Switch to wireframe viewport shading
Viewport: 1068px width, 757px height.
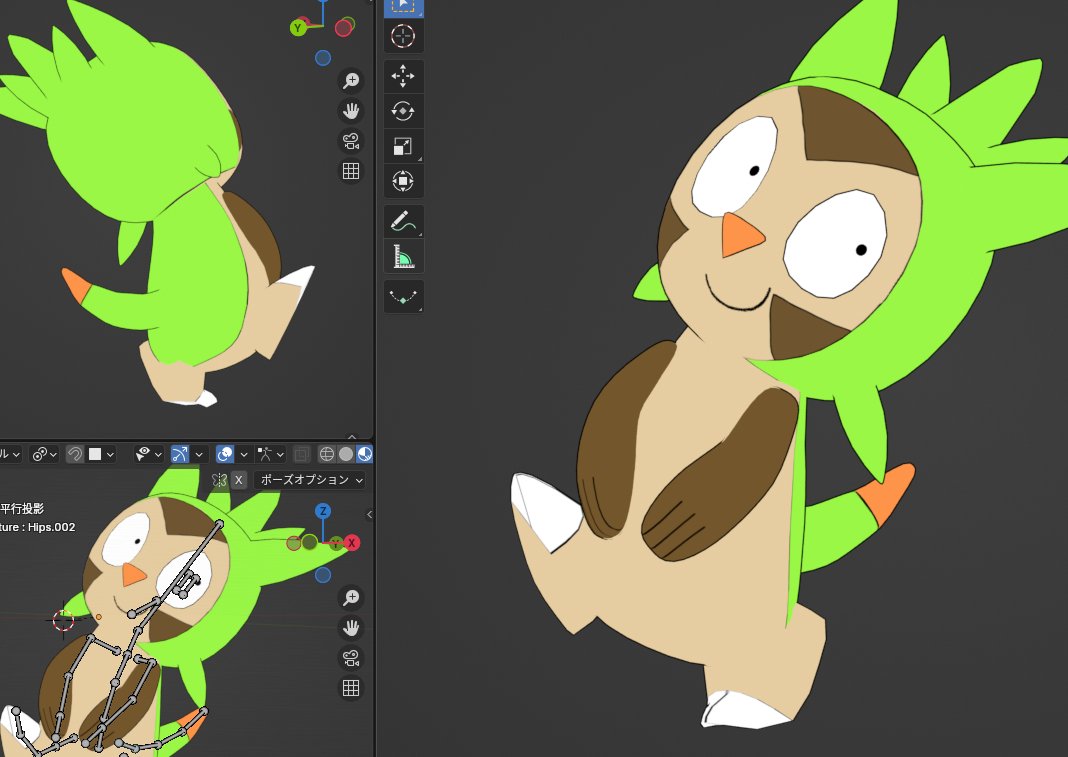[x=327, y=454]
